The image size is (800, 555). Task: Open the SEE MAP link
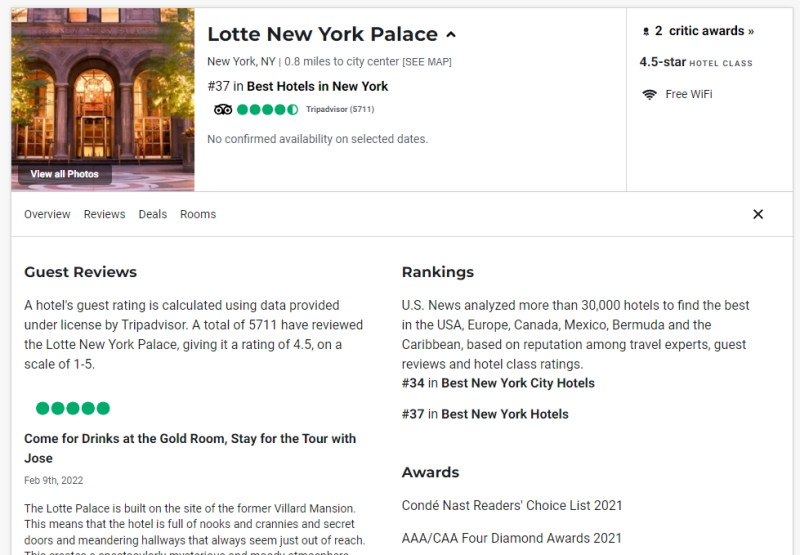coord(426,62)
